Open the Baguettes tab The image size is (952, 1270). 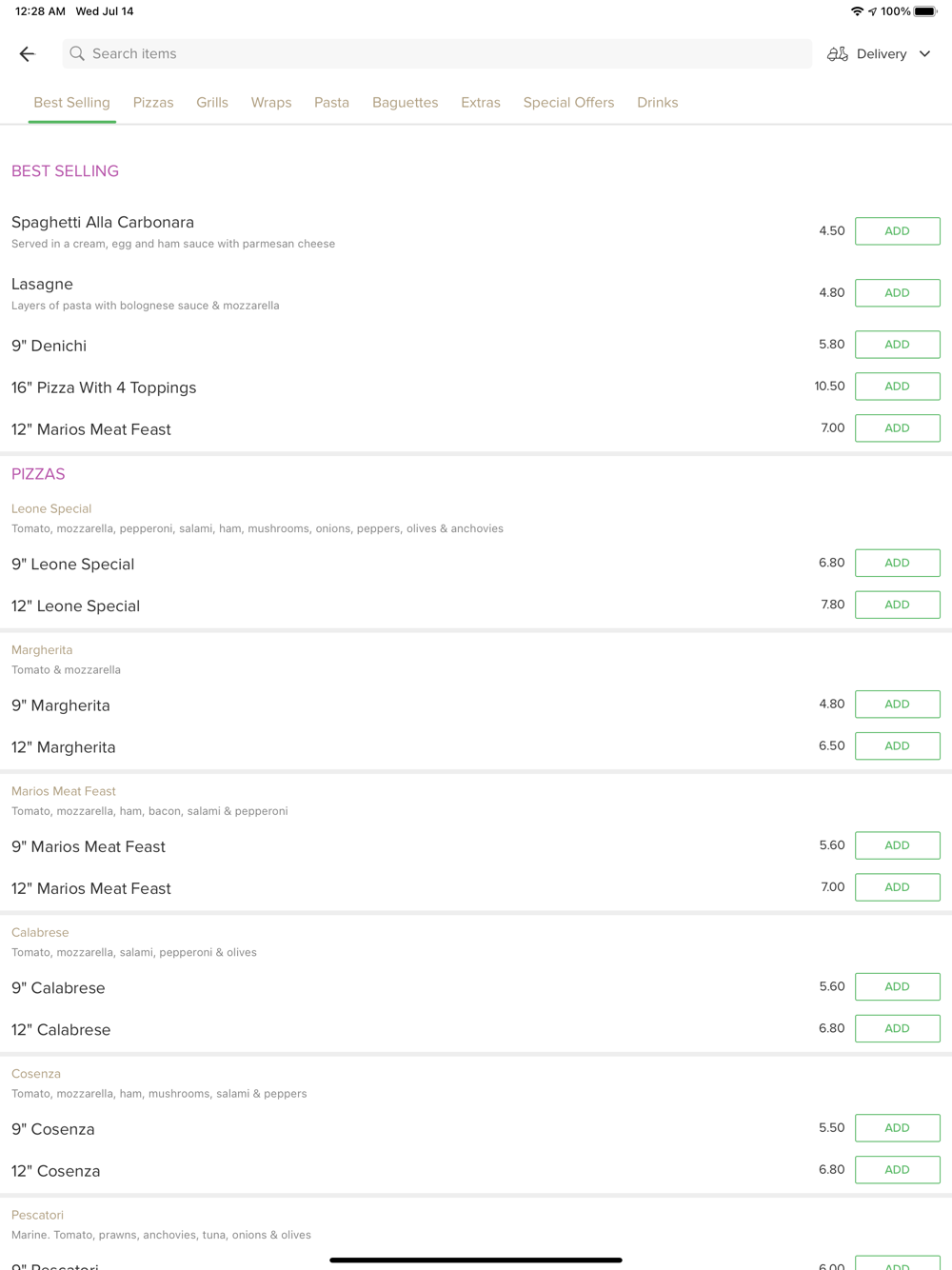405,103
